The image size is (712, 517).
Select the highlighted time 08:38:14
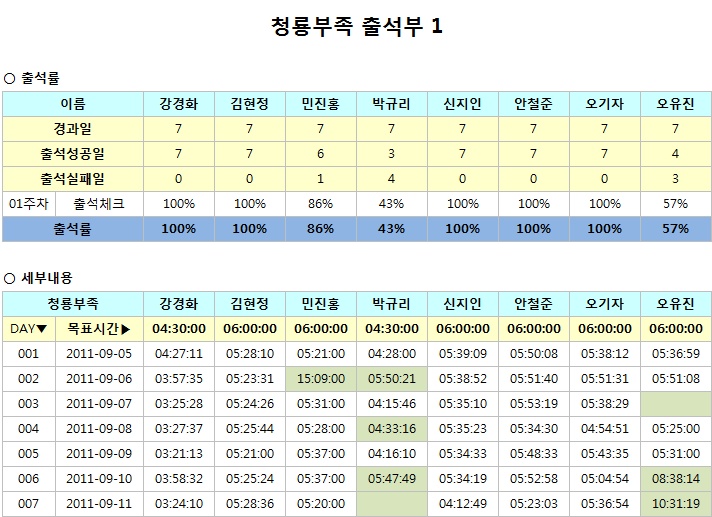coord(676,478)
